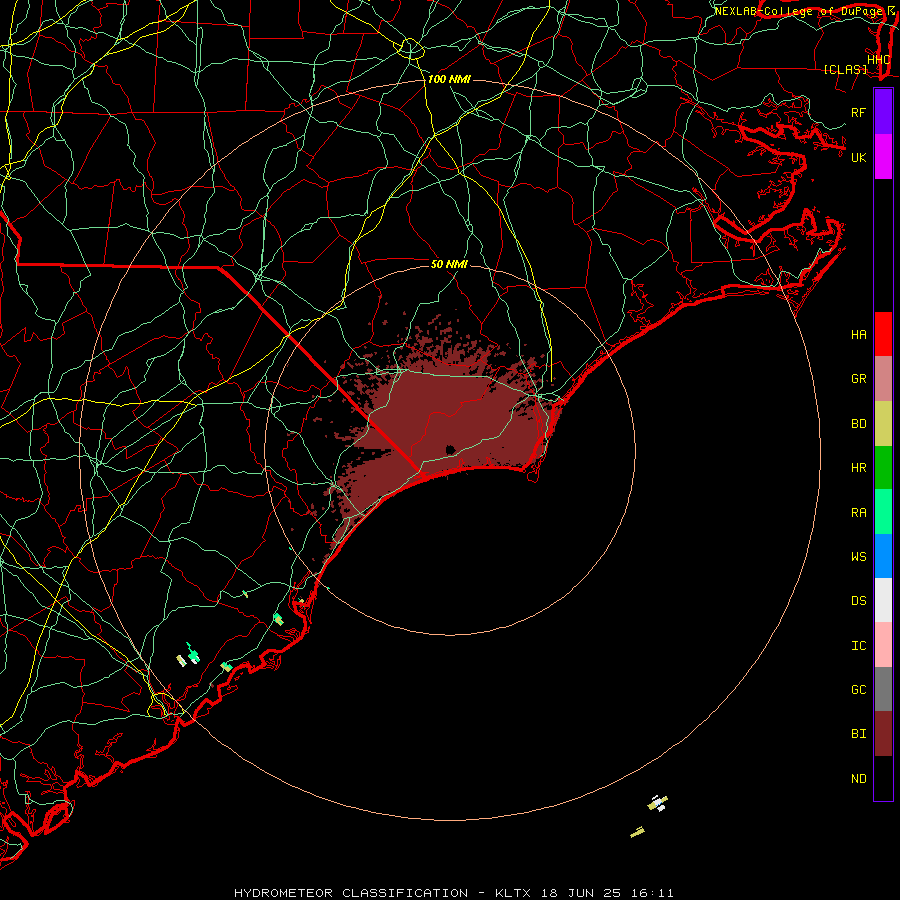Click the 100 NMI range ring label

449,79
